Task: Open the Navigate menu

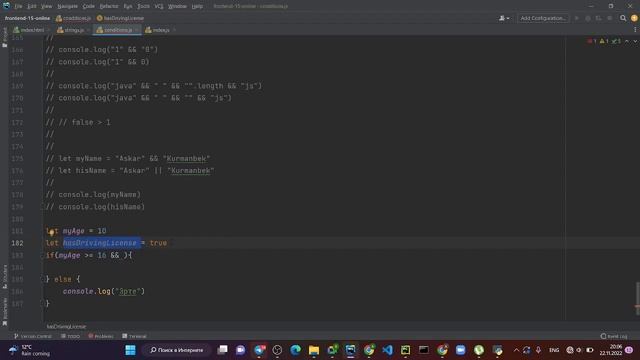Action: pos(67,6)
